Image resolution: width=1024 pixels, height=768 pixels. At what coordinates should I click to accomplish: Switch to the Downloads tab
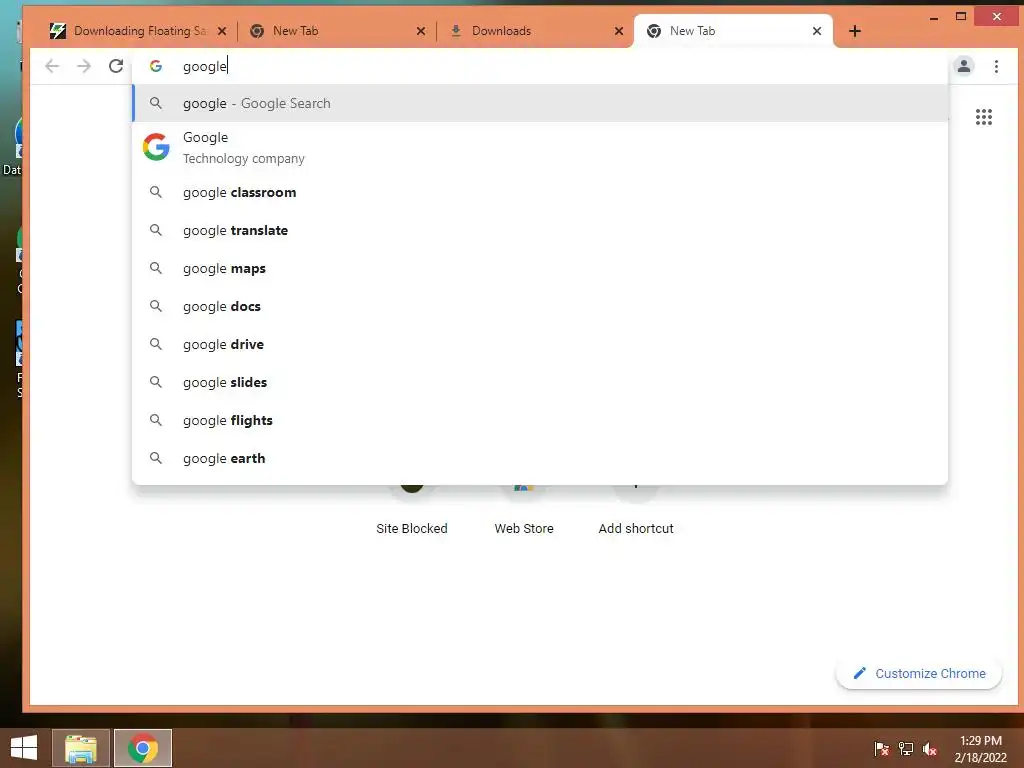pyautogui.click(x=534, y=31)
